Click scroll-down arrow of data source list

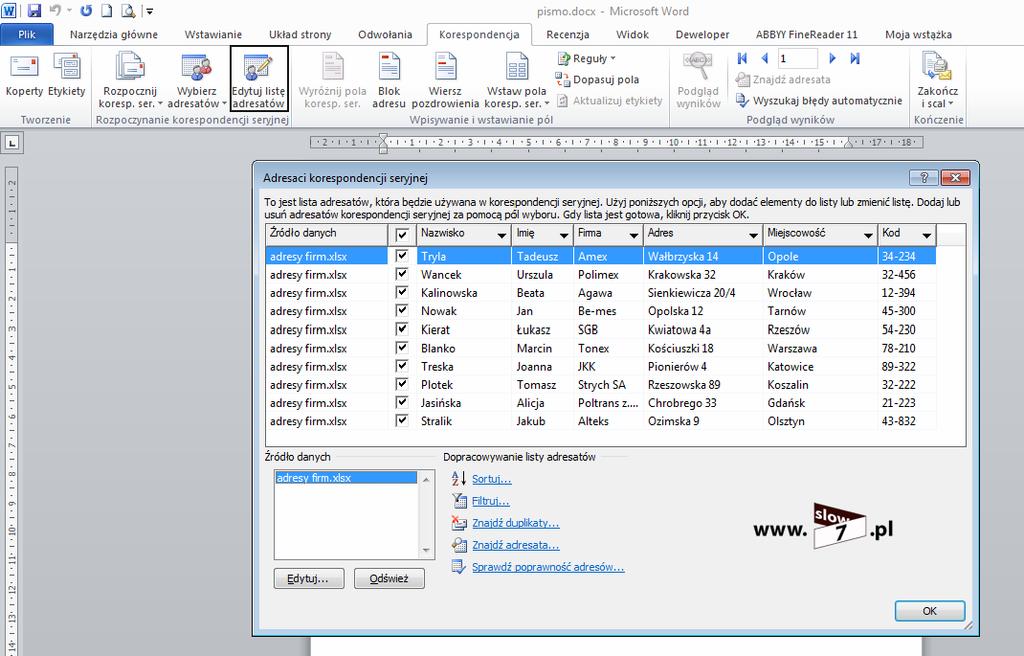(426, 551)
